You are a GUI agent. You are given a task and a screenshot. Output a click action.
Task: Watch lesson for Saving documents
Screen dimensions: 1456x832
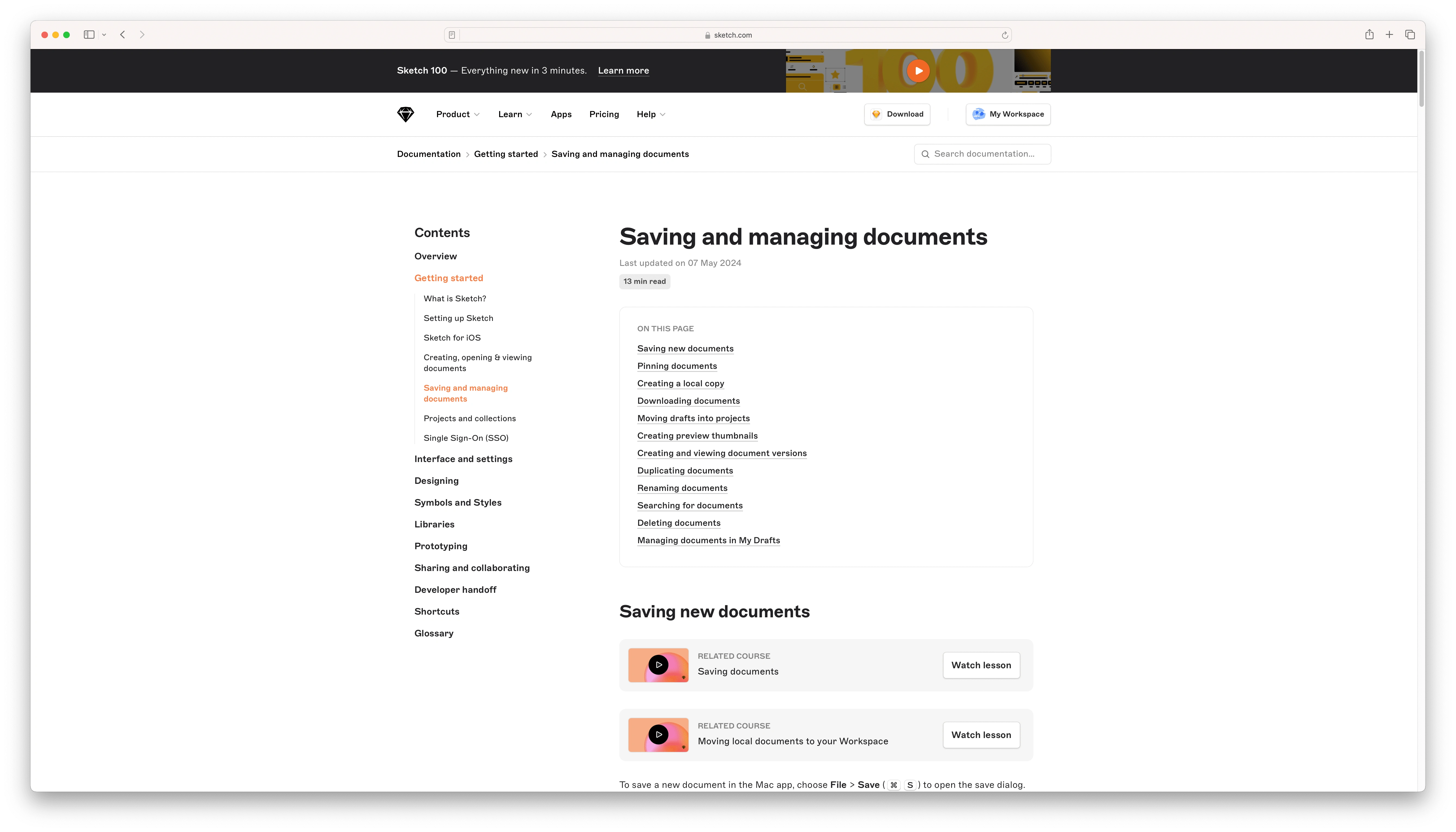pos(981,665)
